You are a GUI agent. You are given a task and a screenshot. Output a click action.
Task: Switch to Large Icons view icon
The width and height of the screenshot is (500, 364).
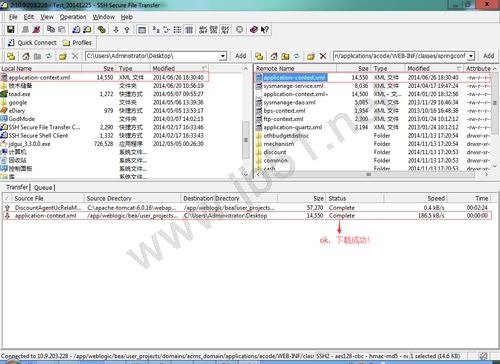[156, 29]
